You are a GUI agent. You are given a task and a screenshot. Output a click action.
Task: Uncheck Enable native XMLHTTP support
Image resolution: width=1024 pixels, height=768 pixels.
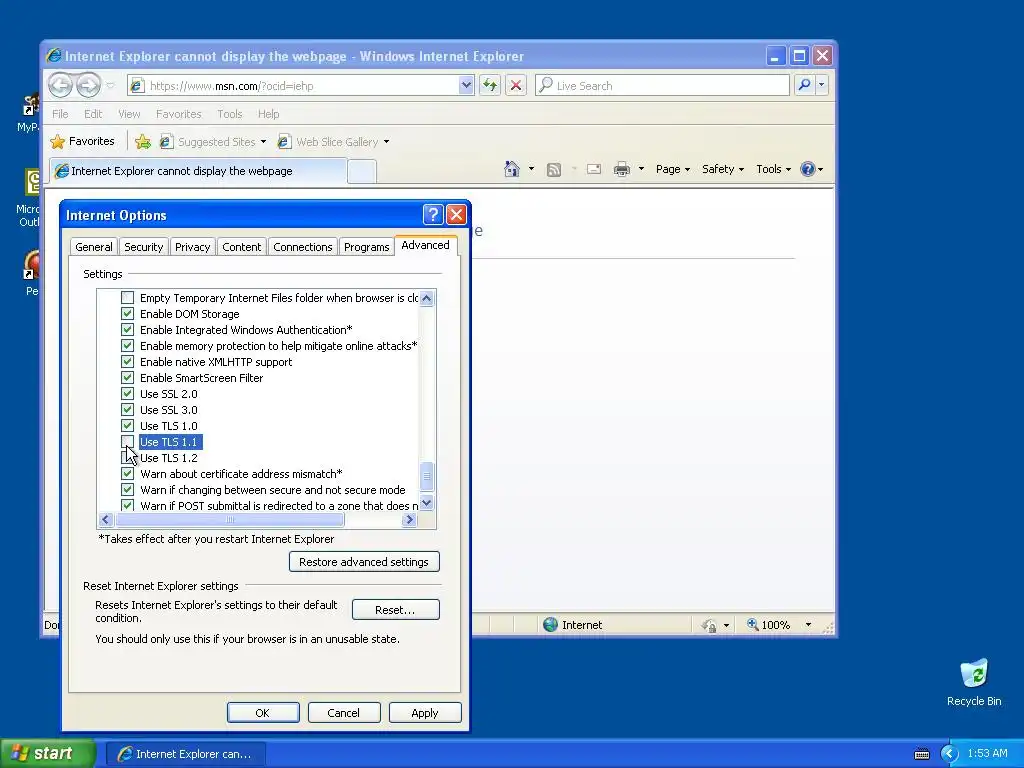coord(127,362)
